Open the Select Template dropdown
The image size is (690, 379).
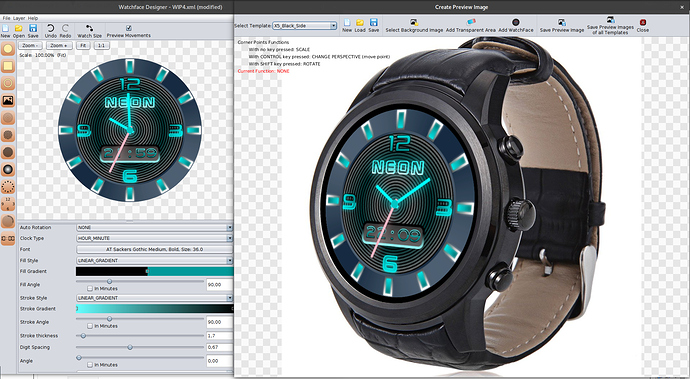coord(305,26)
